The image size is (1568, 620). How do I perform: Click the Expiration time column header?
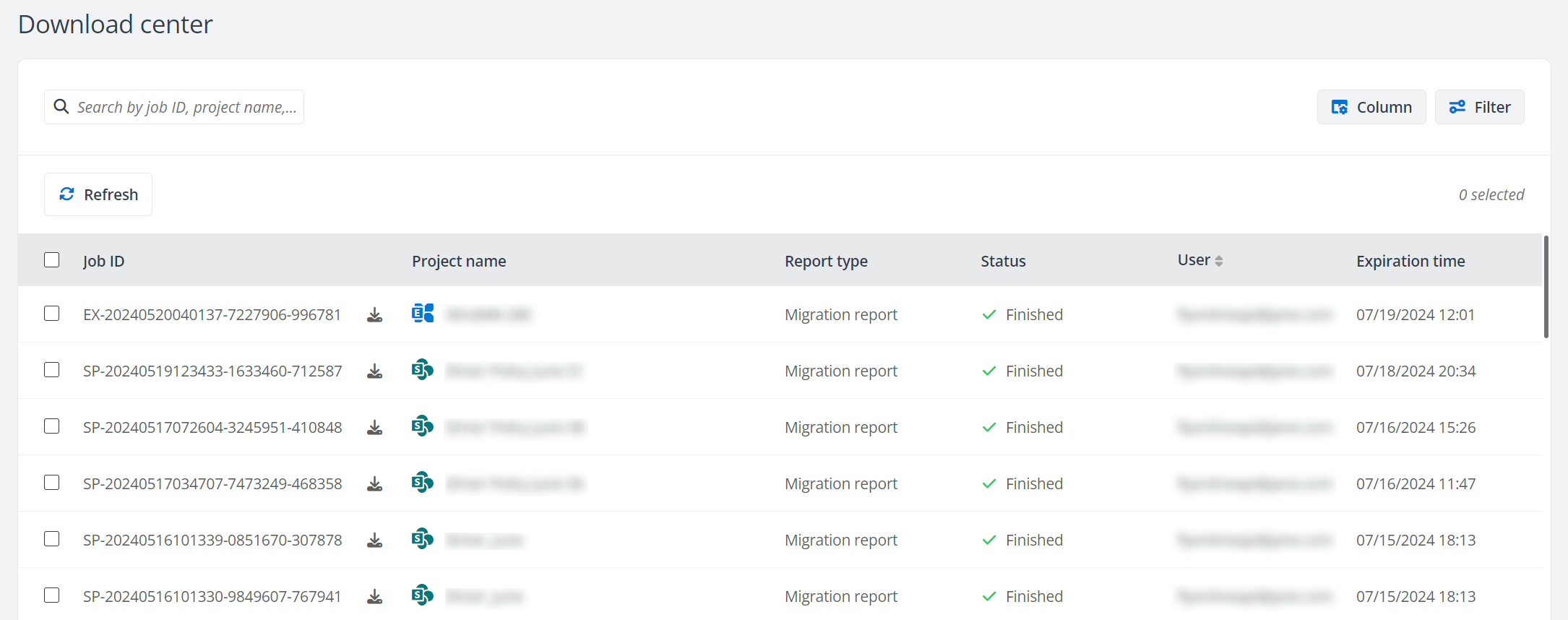1410,261
